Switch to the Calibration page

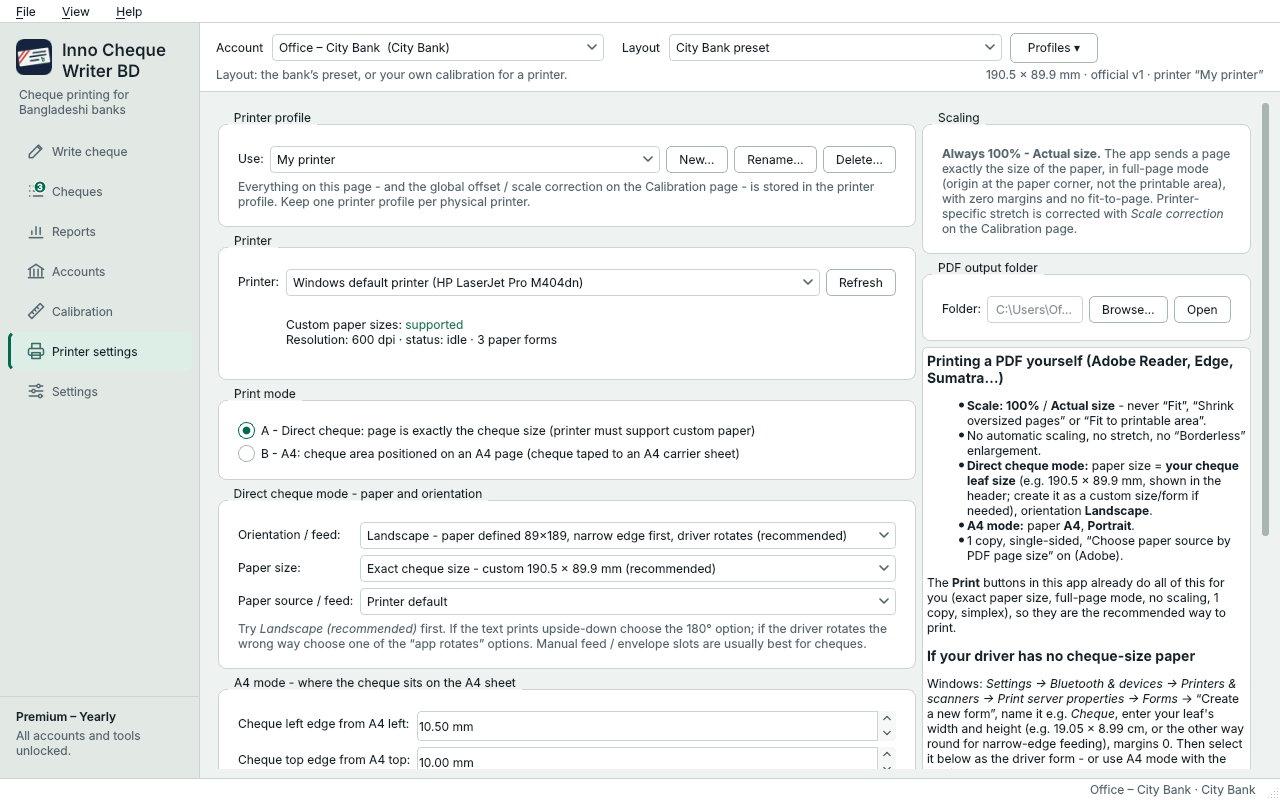(x=100, y=312)
